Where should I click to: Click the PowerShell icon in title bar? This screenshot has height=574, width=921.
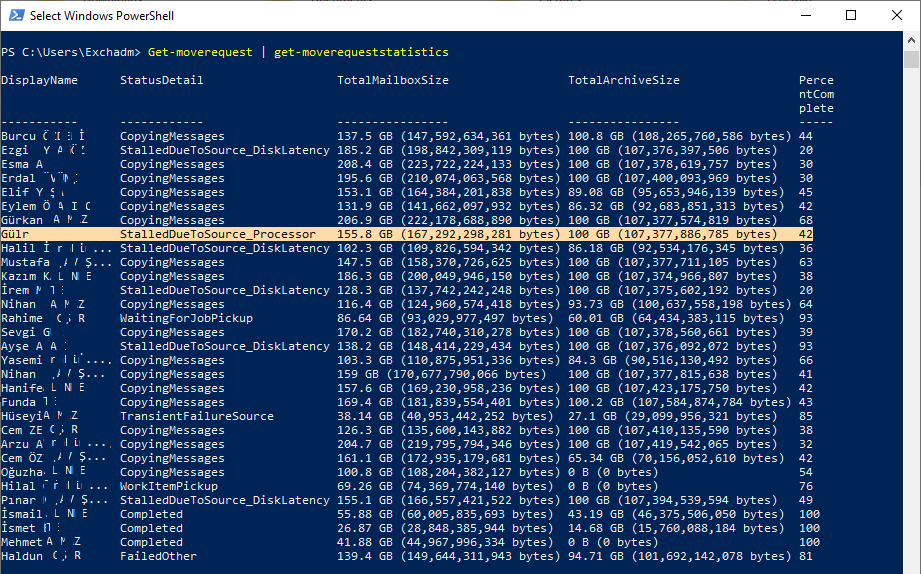16,15
